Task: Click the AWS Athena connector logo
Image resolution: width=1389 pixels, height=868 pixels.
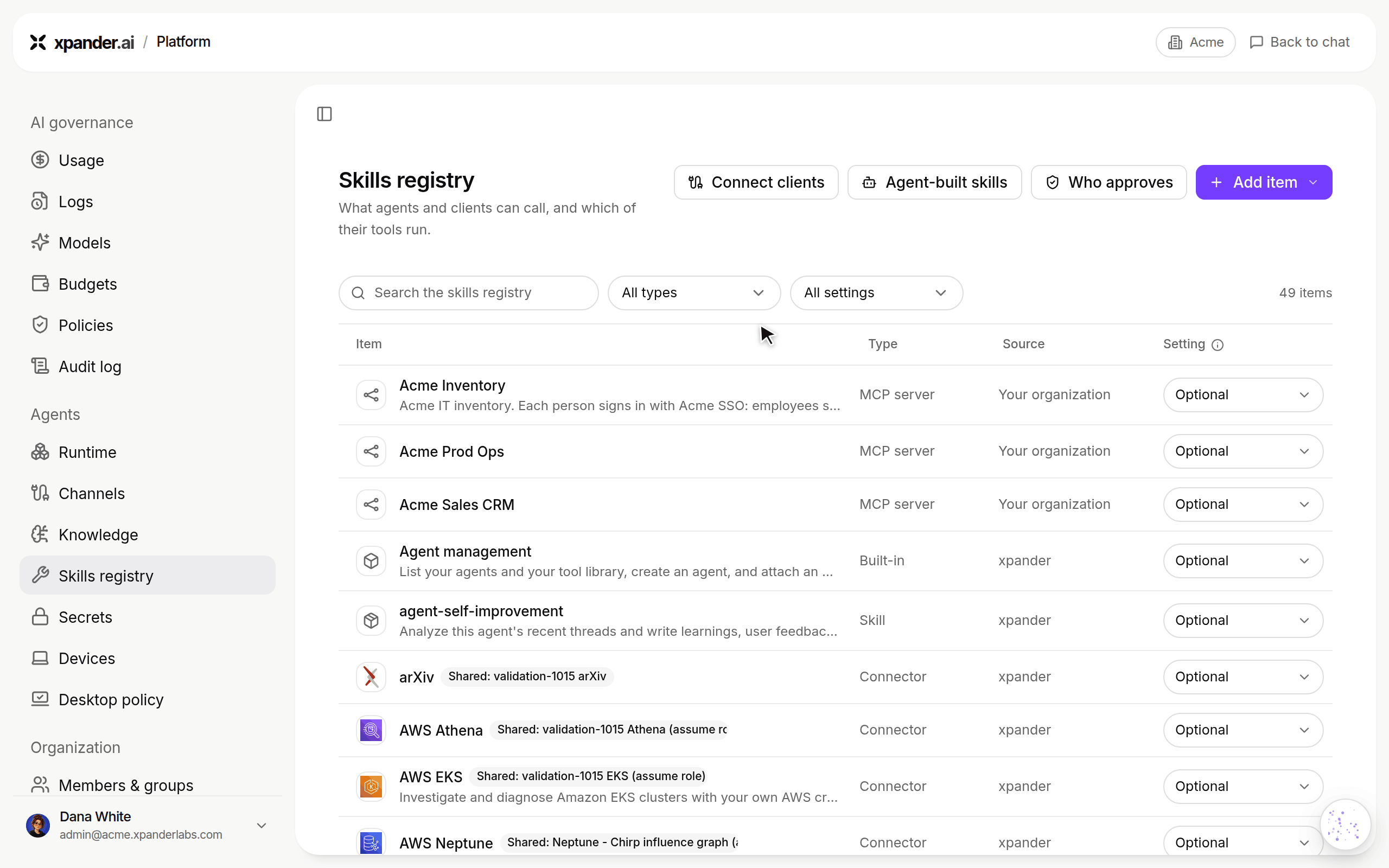Action: pos(371,730)
